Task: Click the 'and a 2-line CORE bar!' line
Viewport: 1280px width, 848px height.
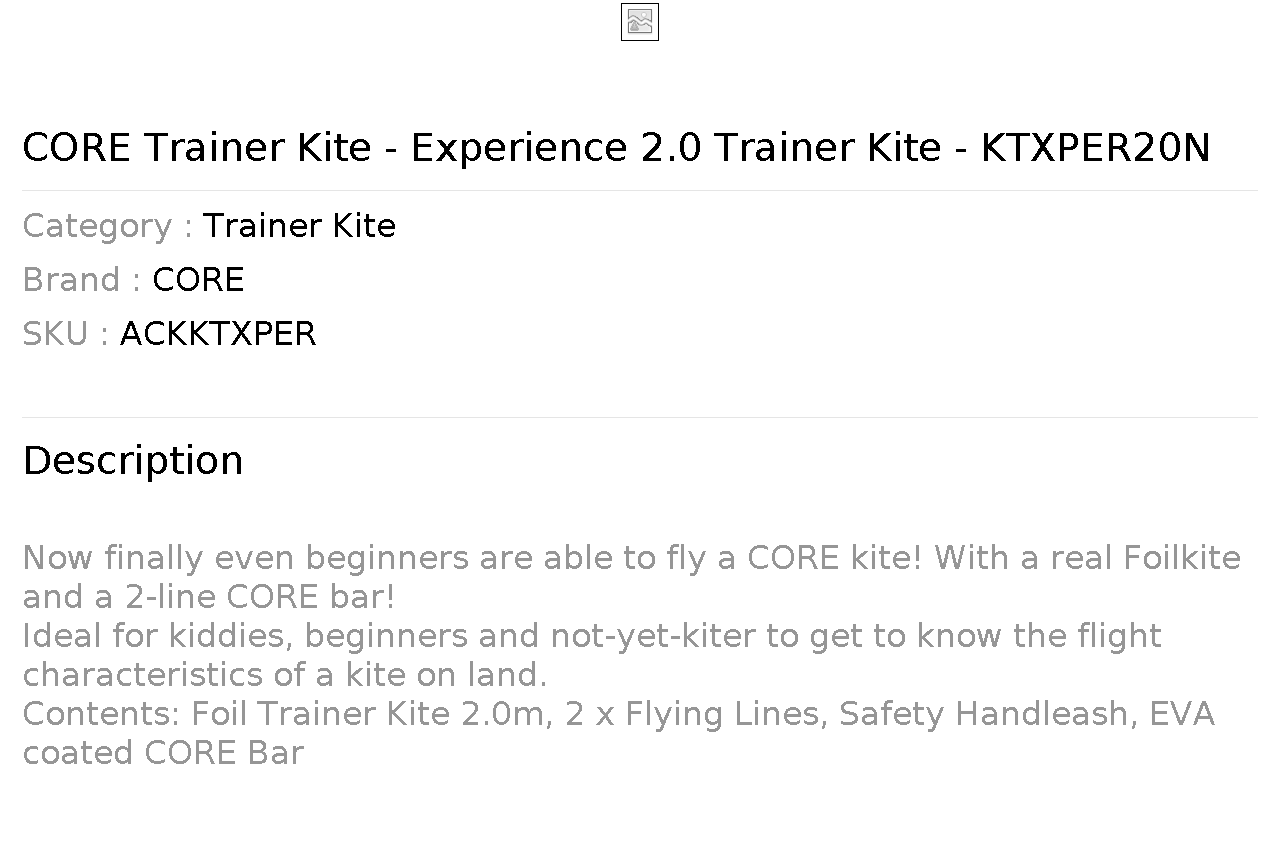Action: [x=209, y=596]
